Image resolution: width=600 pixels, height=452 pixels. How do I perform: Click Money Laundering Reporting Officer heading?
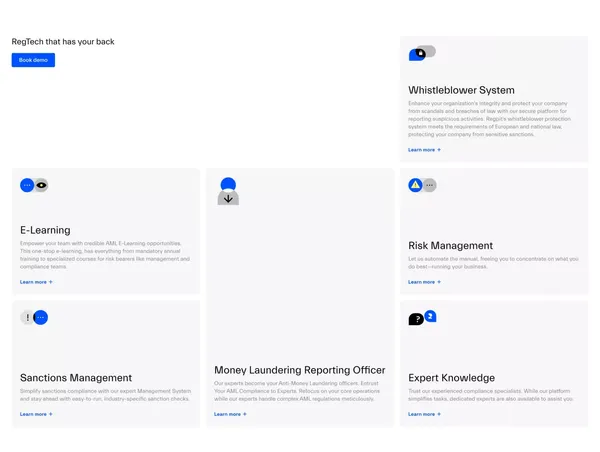coord(300,370)
